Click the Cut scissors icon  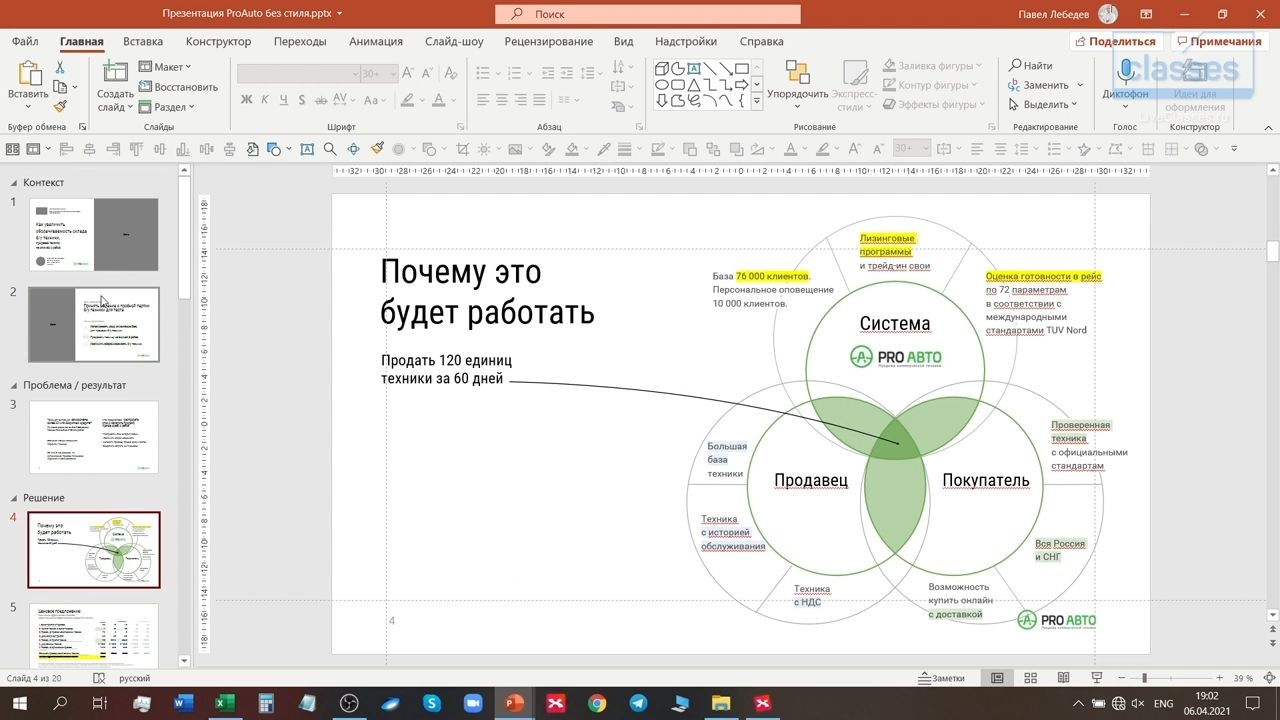[60, 67]
